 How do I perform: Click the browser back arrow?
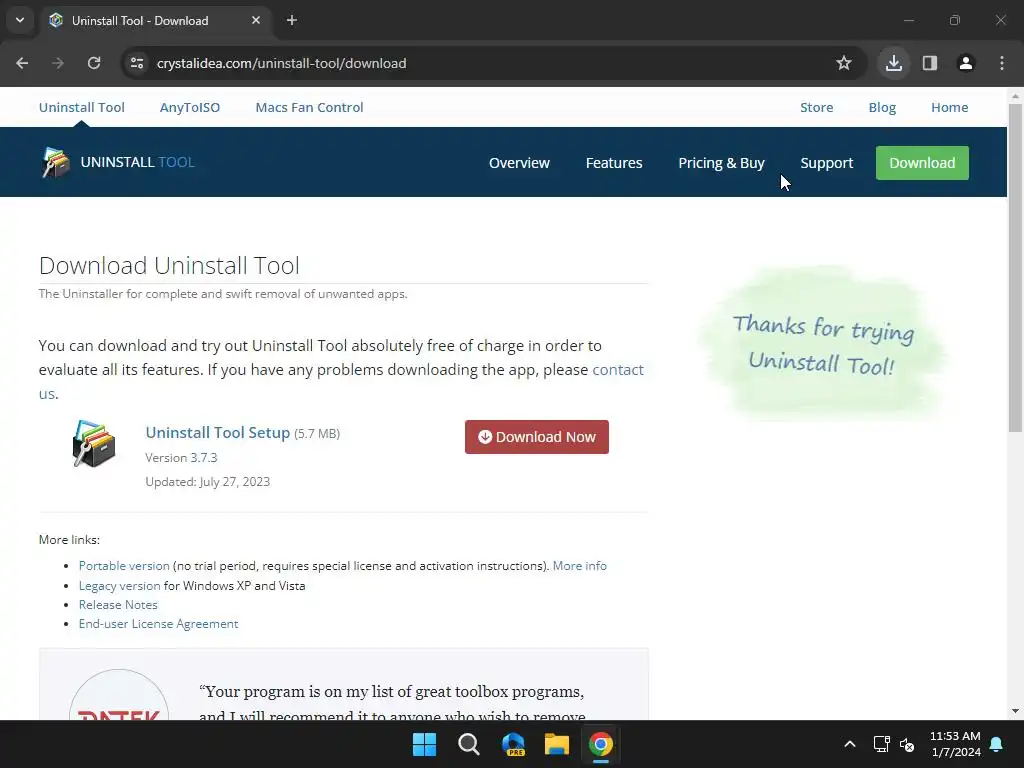pos(22,63)
